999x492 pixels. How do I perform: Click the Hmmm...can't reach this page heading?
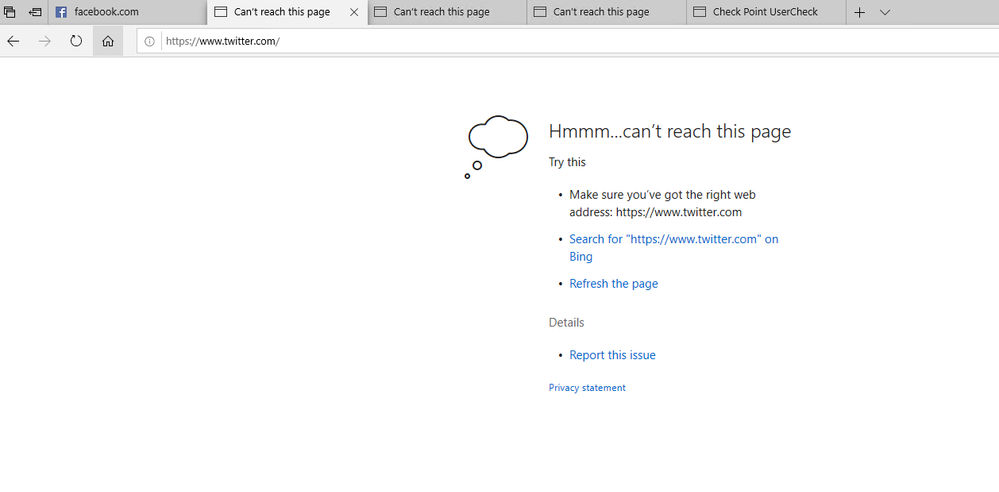[x=670, y=131]
